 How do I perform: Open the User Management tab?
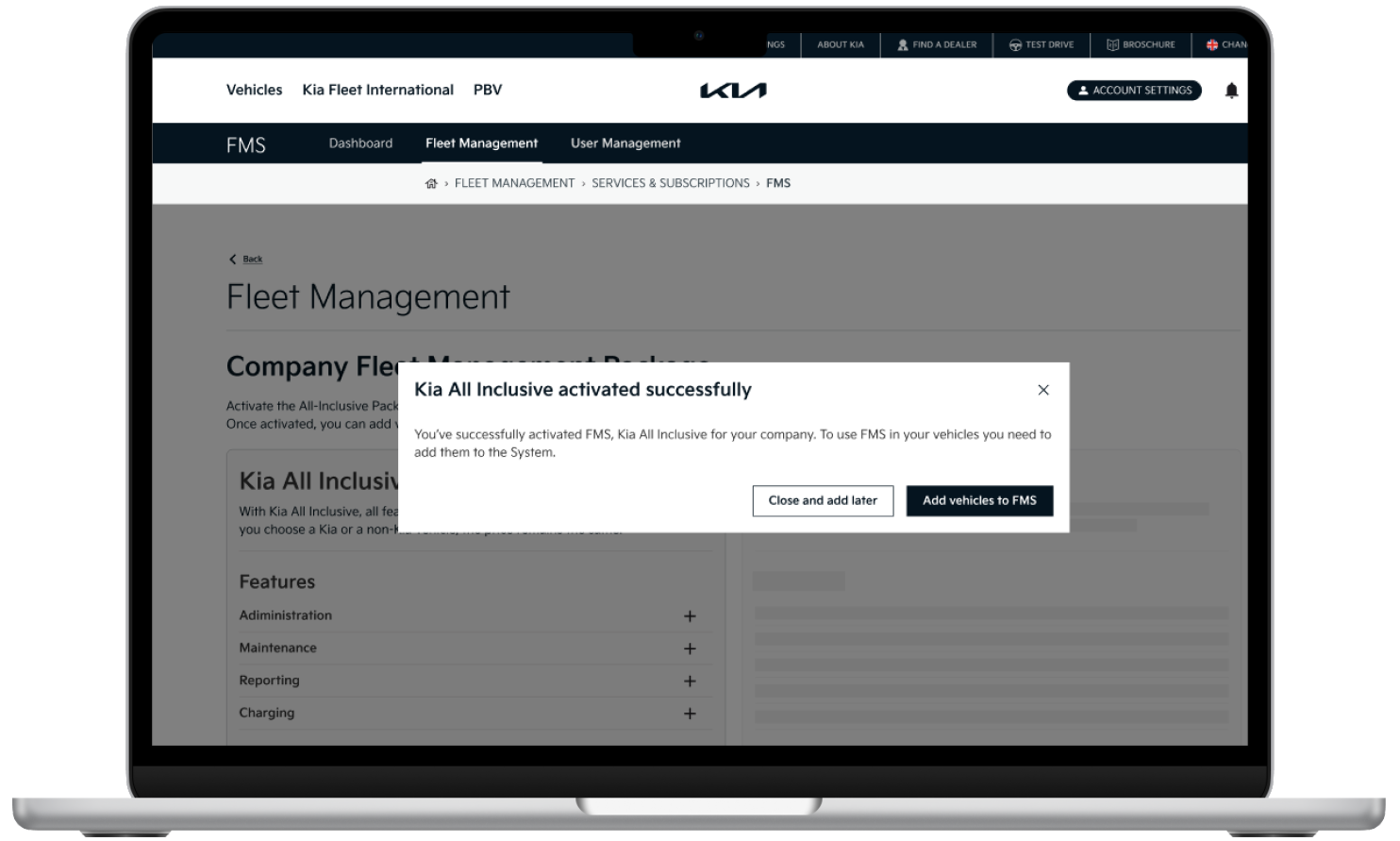point(625,143)
